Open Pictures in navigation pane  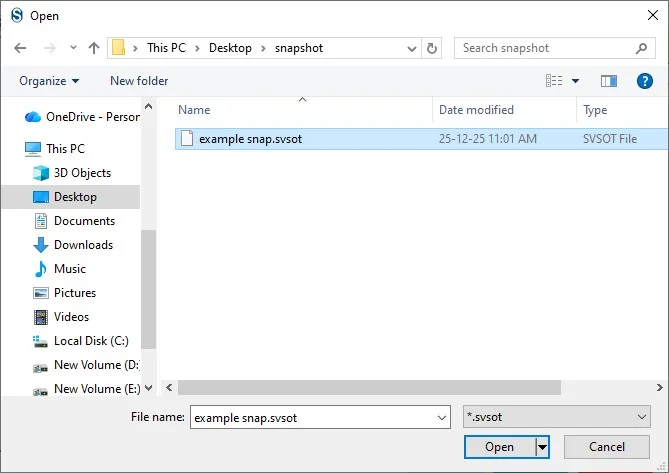click(x=65, y=293)
